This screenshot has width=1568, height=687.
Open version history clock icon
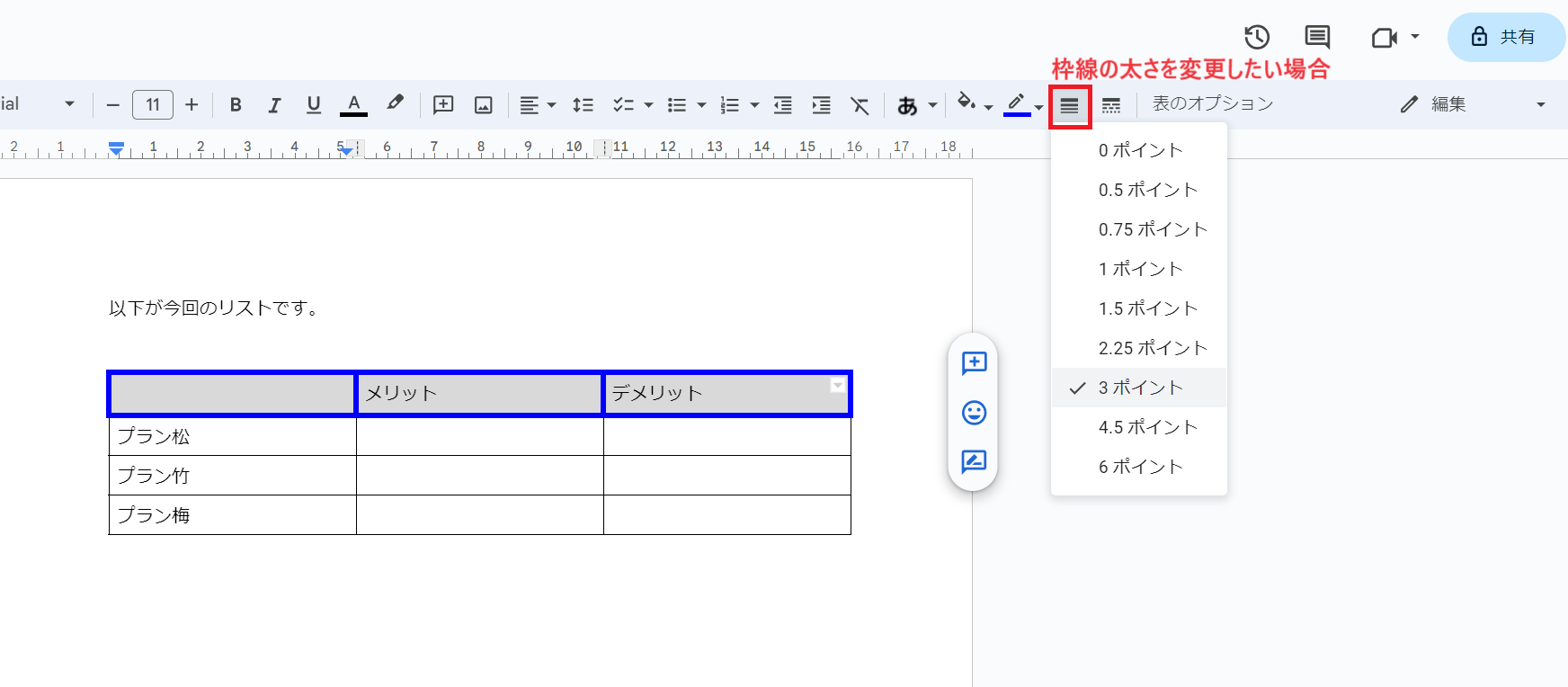coord(1256,37)
